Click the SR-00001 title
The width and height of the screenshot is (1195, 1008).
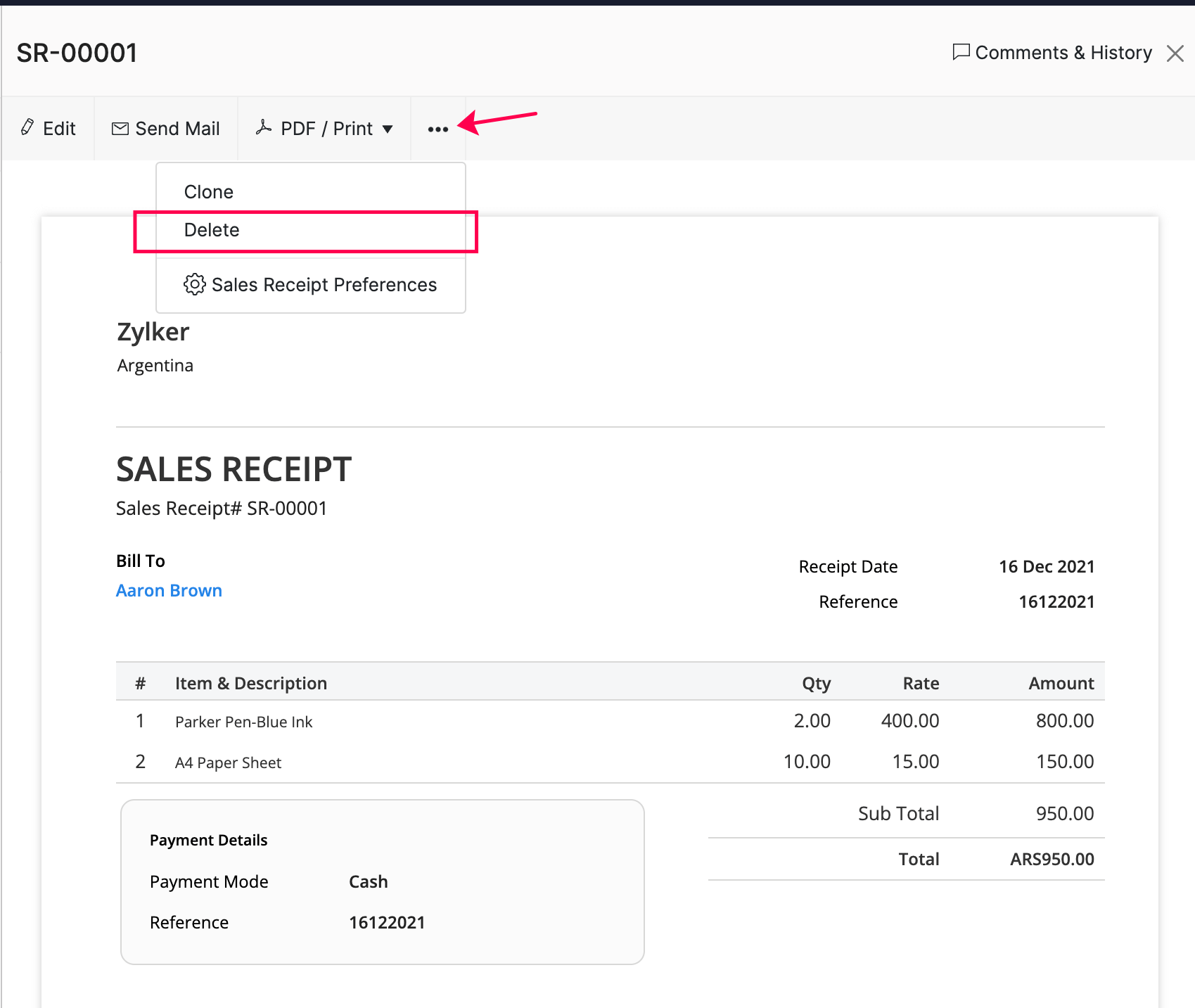77,52
